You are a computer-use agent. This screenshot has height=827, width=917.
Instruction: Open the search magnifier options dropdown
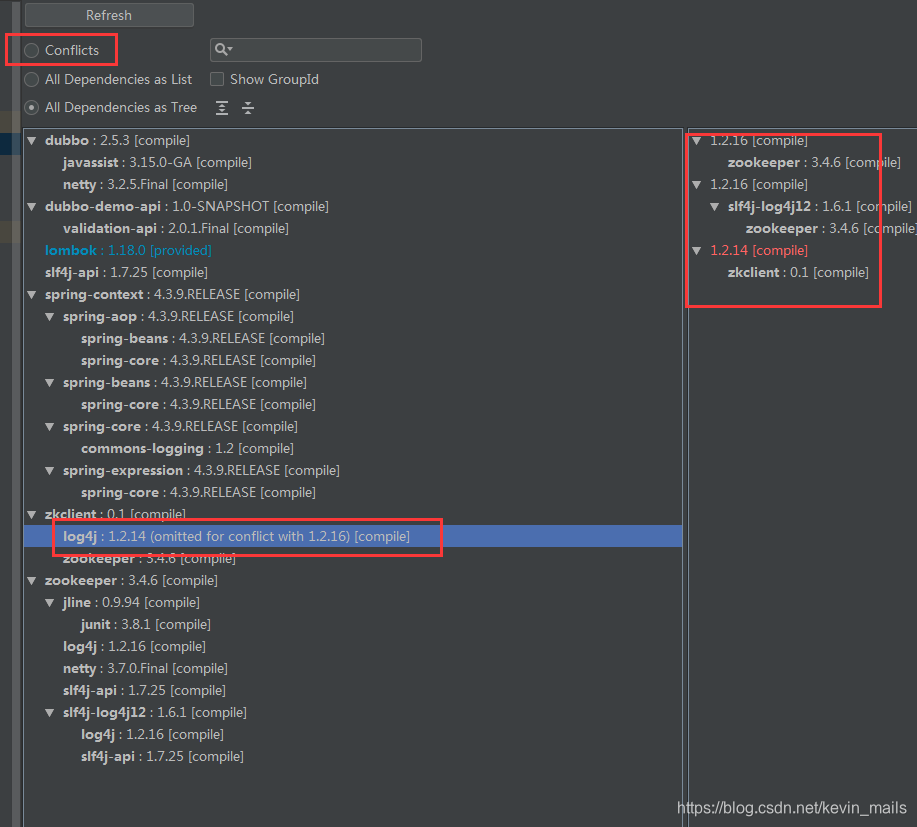[x=223, y=50]
